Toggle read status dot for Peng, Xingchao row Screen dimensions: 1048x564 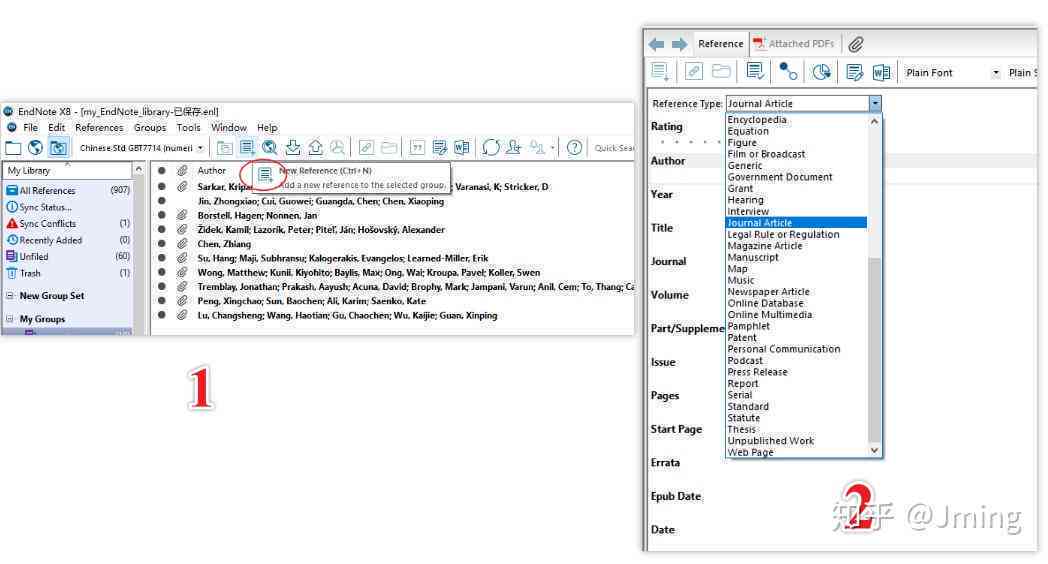[x=162, y=301]
